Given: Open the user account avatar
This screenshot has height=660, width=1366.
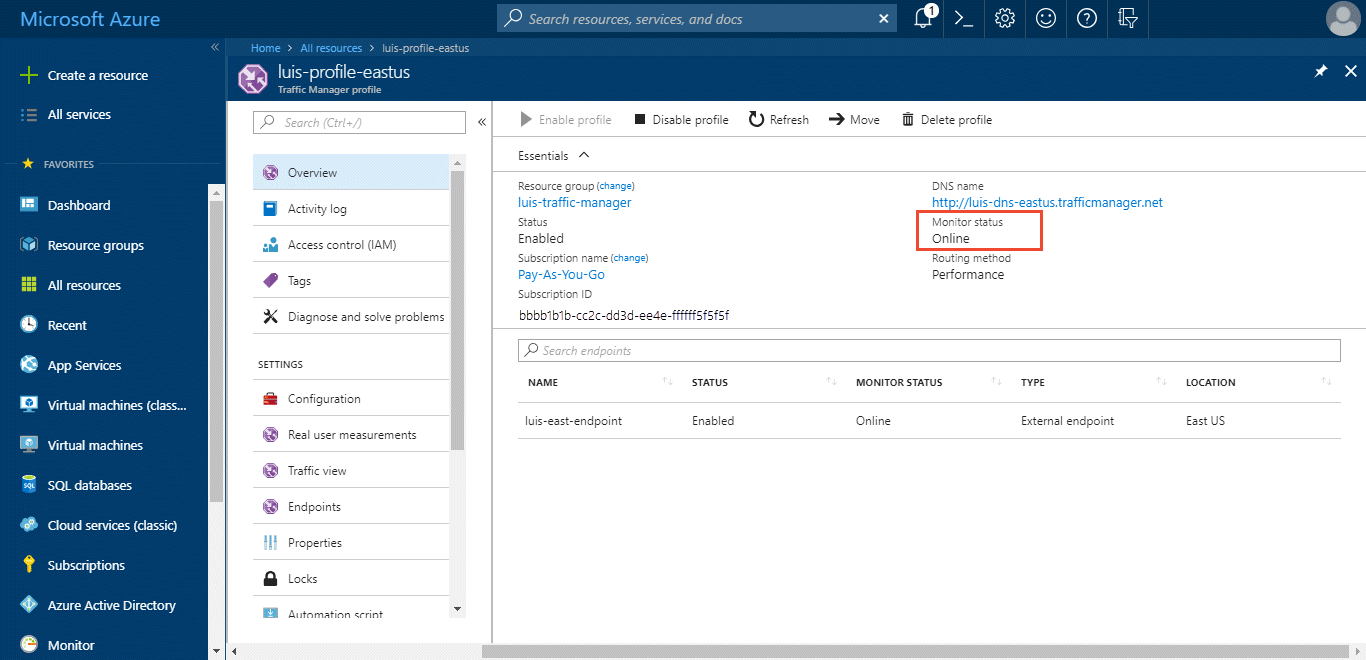Looking at the screenshot, I should 1343,18.
